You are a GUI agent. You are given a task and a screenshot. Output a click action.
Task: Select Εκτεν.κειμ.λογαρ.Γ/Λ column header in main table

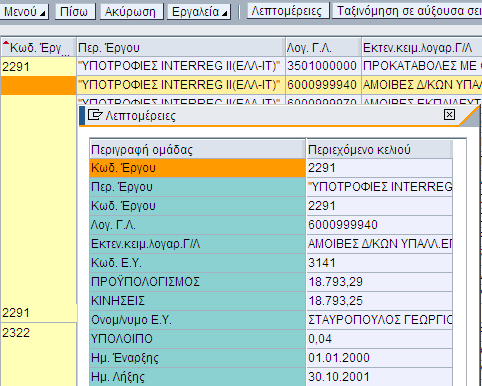point(422,47)
